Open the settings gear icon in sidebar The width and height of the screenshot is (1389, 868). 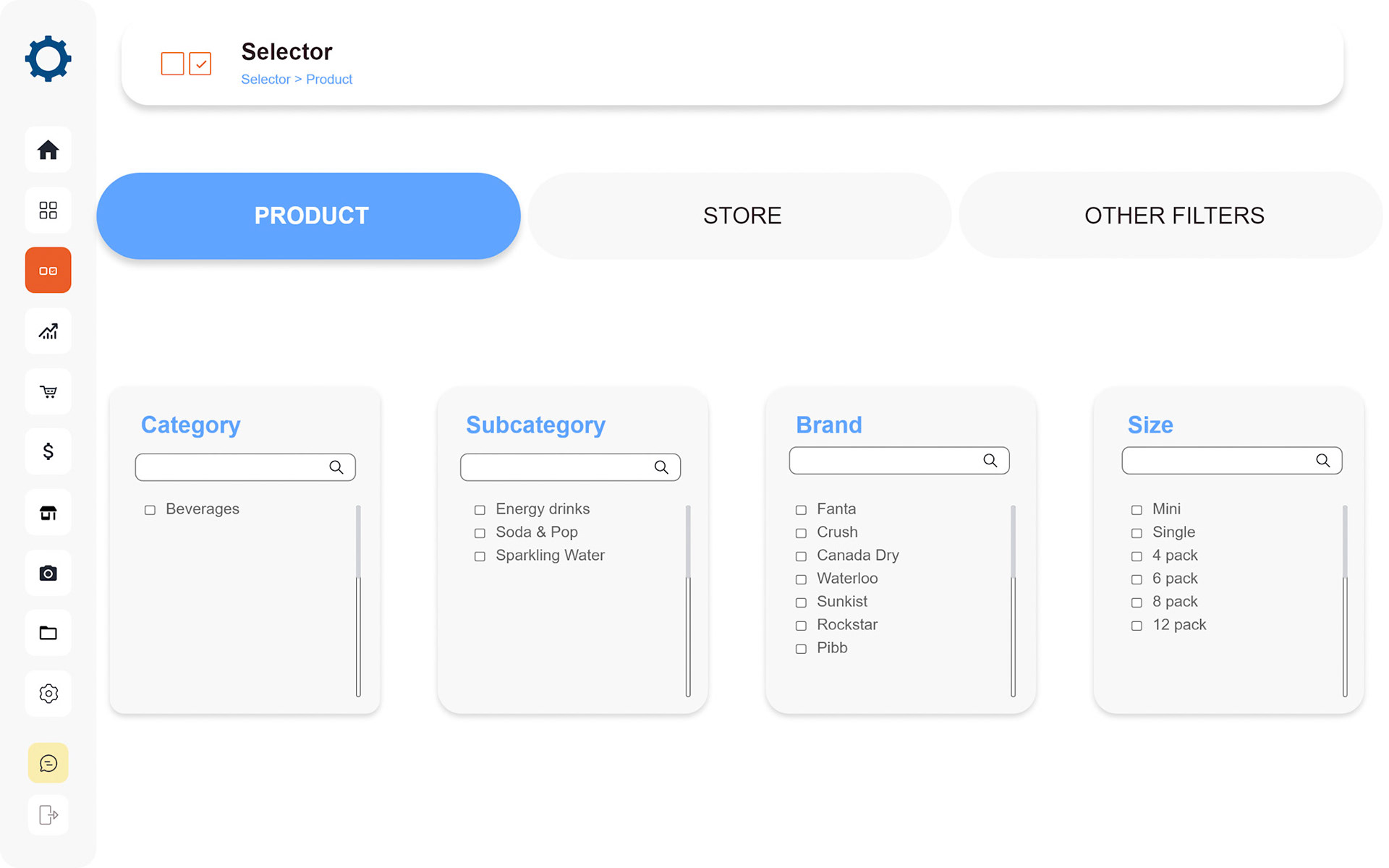click(x=48, y=694)
